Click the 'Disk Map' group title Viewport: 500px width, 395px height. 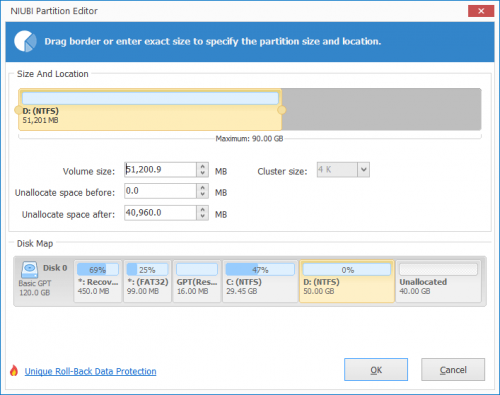coord(35,244)
